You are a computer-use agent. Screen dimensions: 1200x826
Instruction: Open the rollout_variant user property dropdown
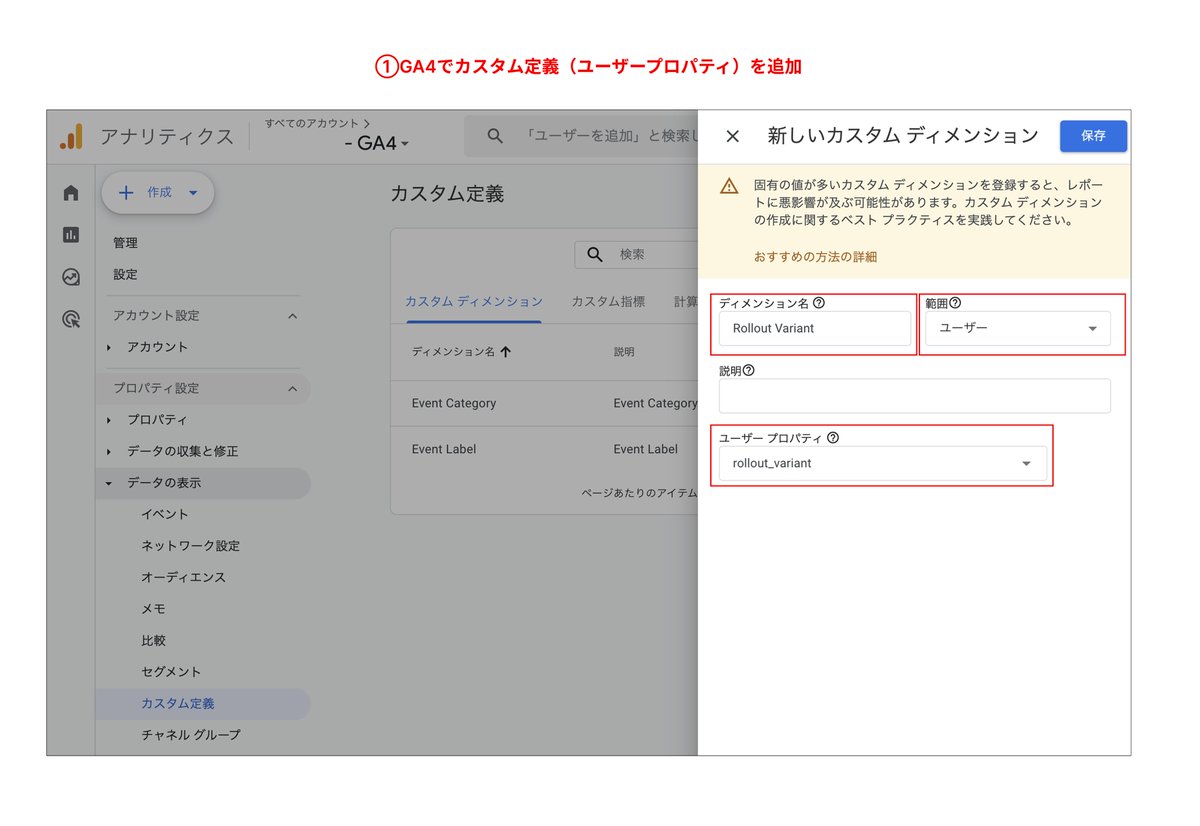click(883, 463)
